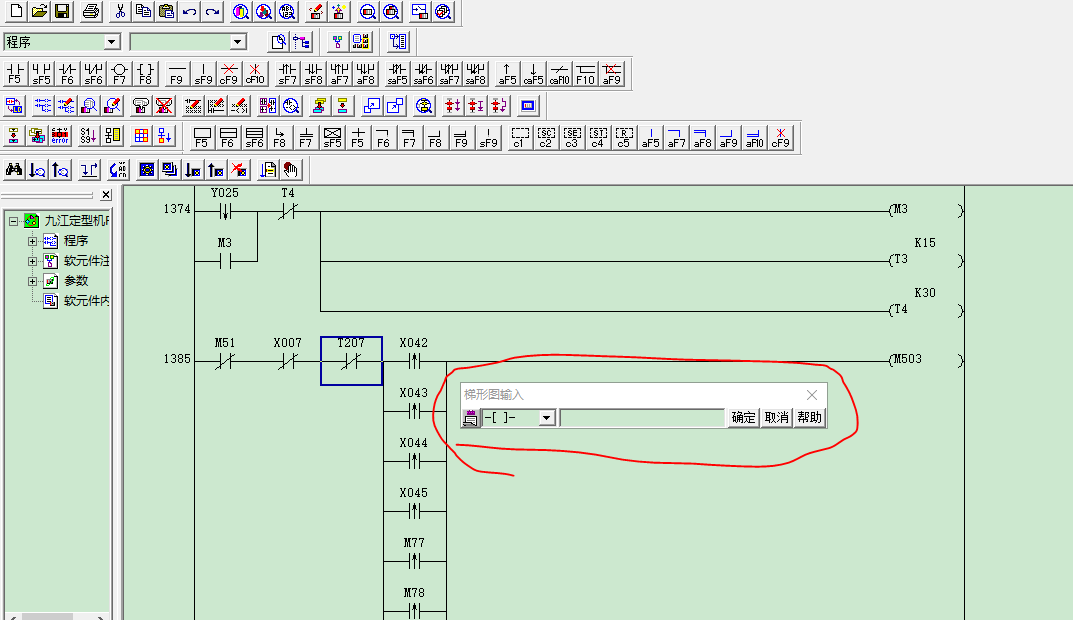Image resolution: width=1073 pixels, height=620 pixels.
Task: Open the instruction type dropdown in ladder input dialog
Action: pos(546,417)
